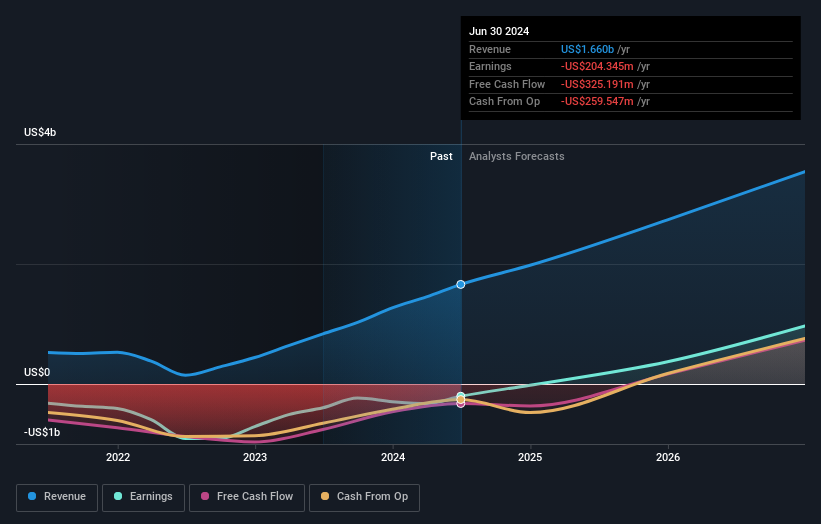The width and height of the screenshot is (821, 524).
Task: Toggle the Earnings legend button
Action: (143, 497)
